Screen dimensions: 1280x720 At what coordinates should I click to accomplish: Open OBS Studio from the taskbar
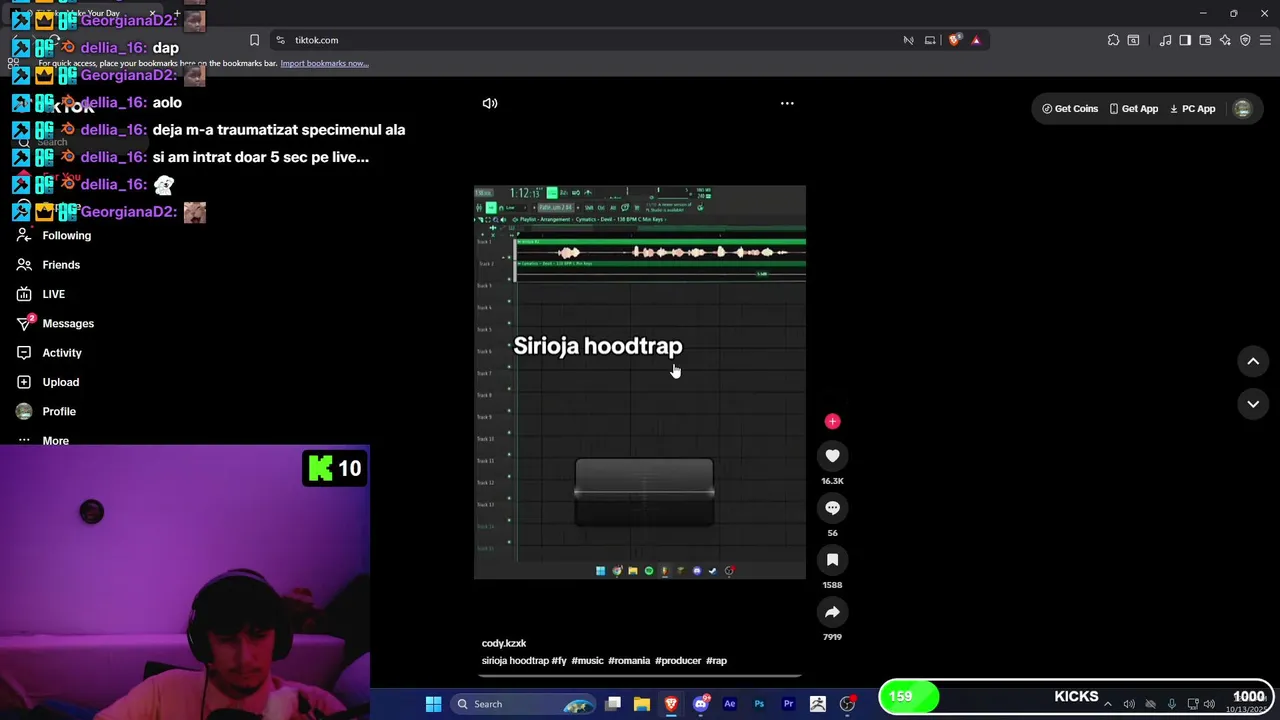(x=847, y=704)
